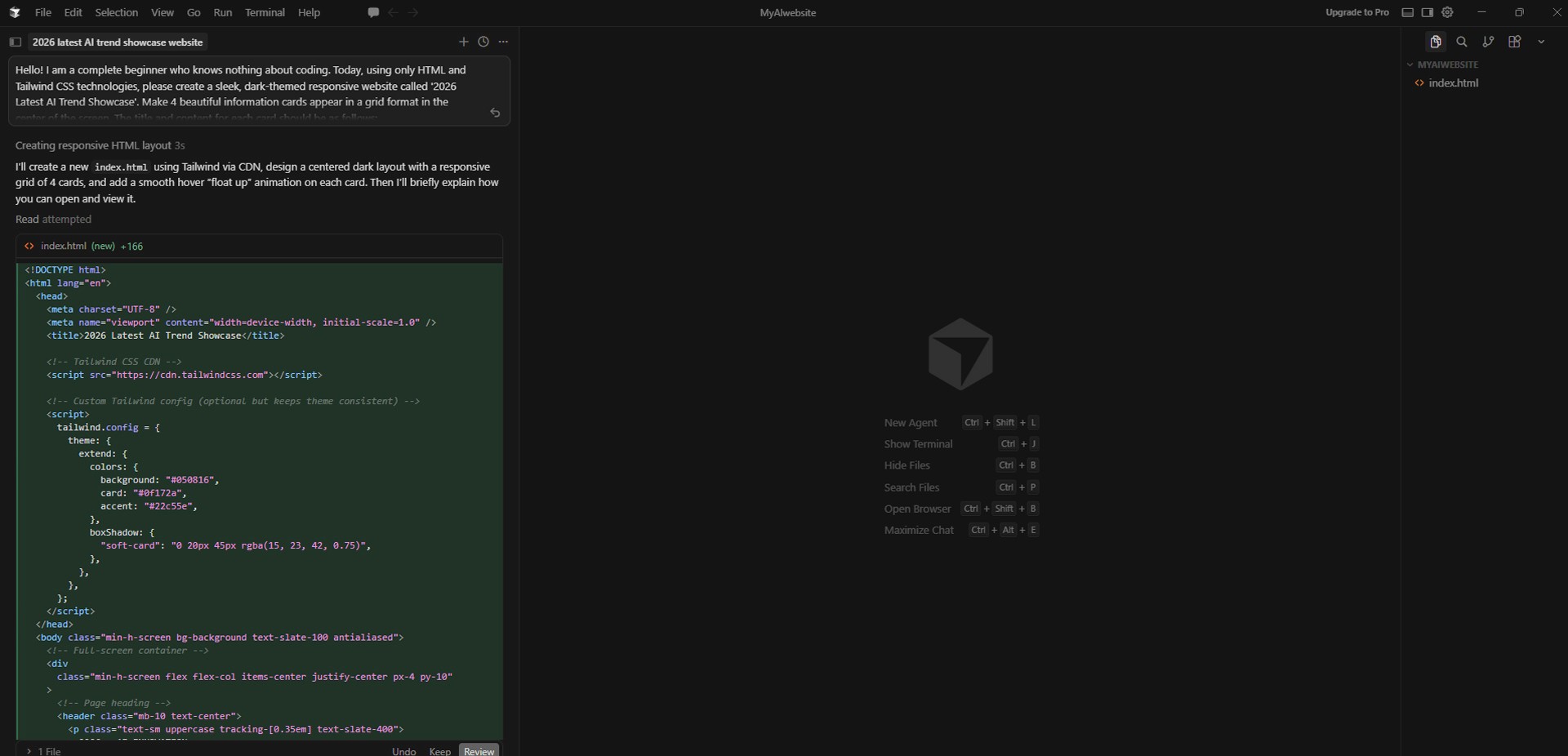This screenshot has width=1568, height=756.
Task: Click the background "#050816" code line
Action: click(x=160, y=480)
